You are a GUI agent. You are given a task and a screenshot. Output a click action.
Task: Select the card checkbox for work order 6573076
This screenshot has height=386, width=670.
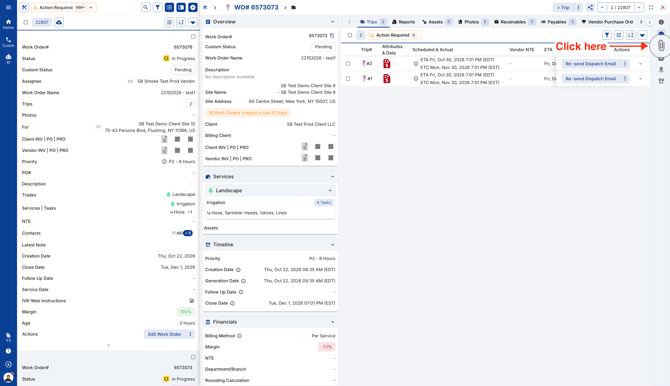pos(193,37)
